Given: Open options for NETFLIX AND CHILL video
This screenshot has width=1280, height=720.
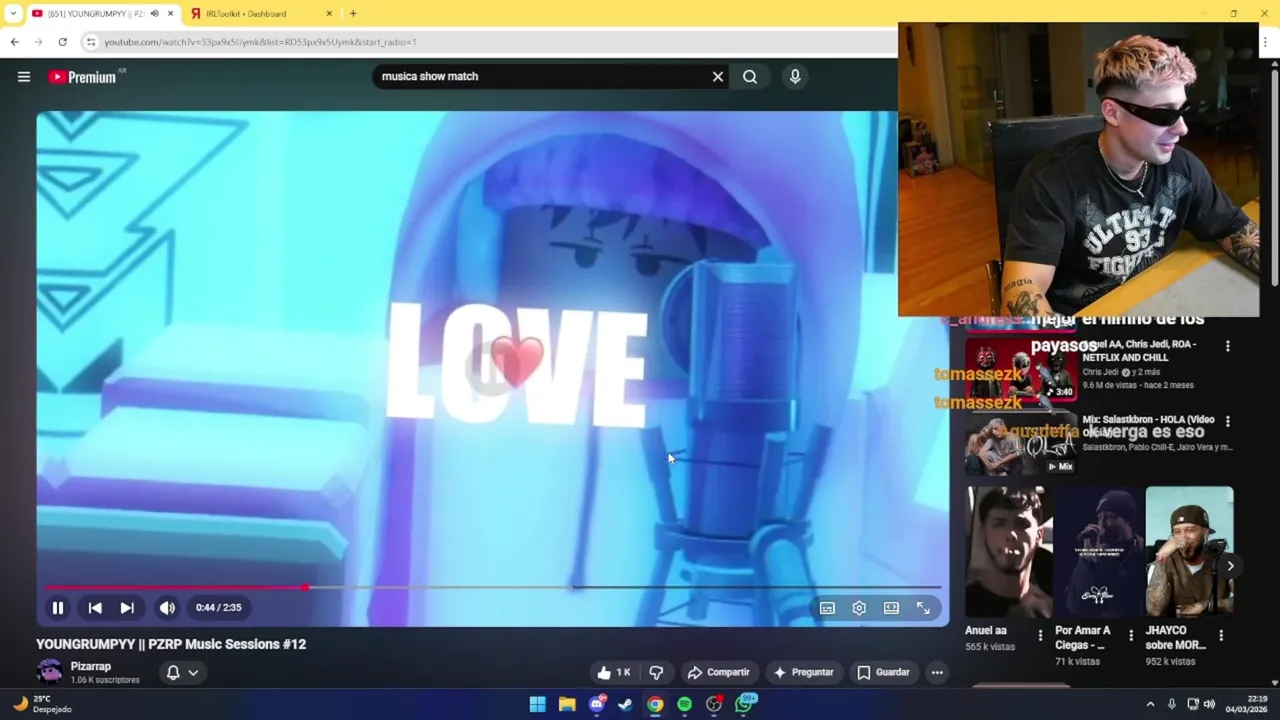Looking at the screenshot, I should coord(1228,346).
